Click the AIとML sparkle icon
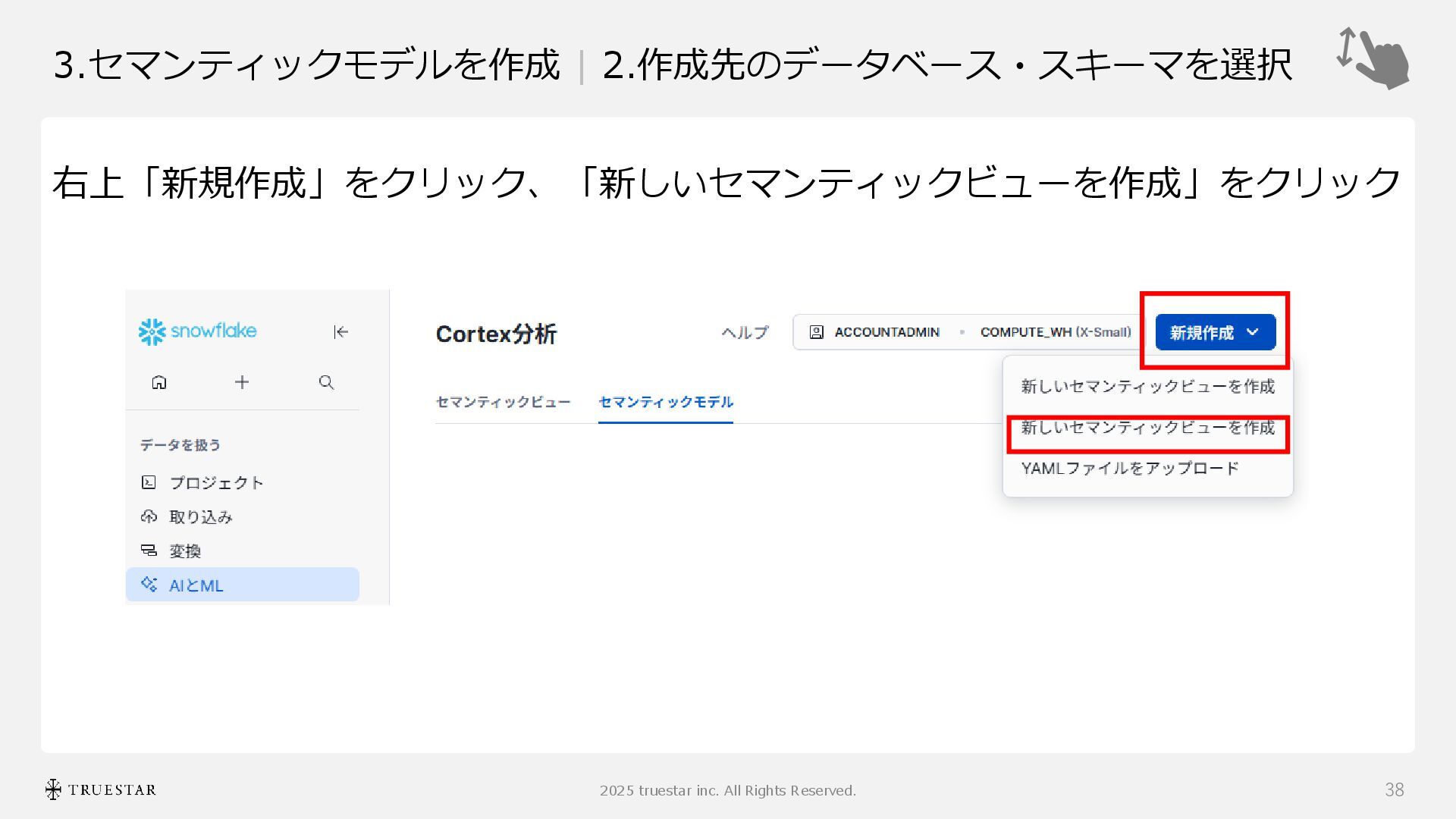Screen dimensions: 1456x819 (149, 585)
